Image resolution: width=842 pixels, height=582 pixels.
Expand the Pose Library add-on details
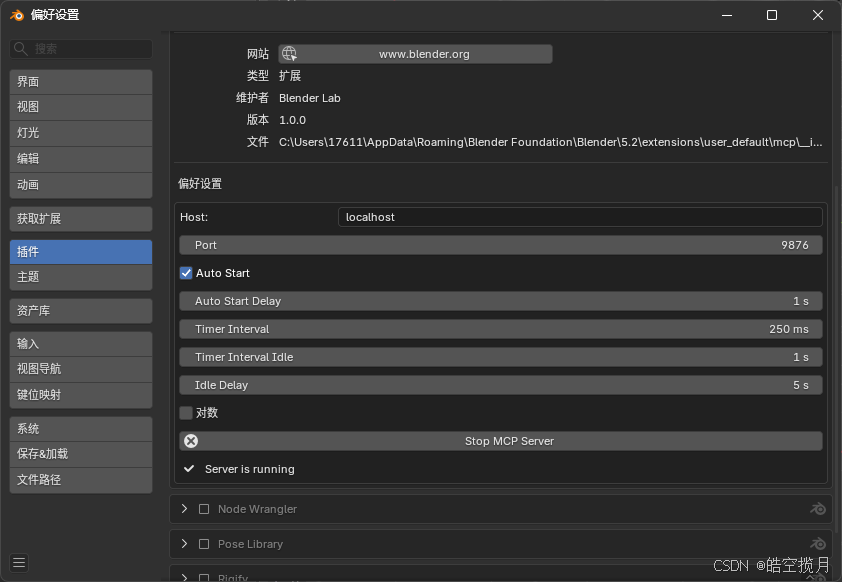[x=184, y=544]
